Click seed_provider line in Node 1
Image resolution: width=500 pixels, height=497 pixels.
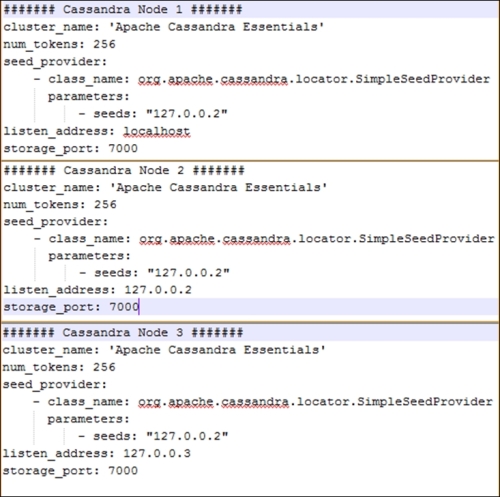coord(55,62)
